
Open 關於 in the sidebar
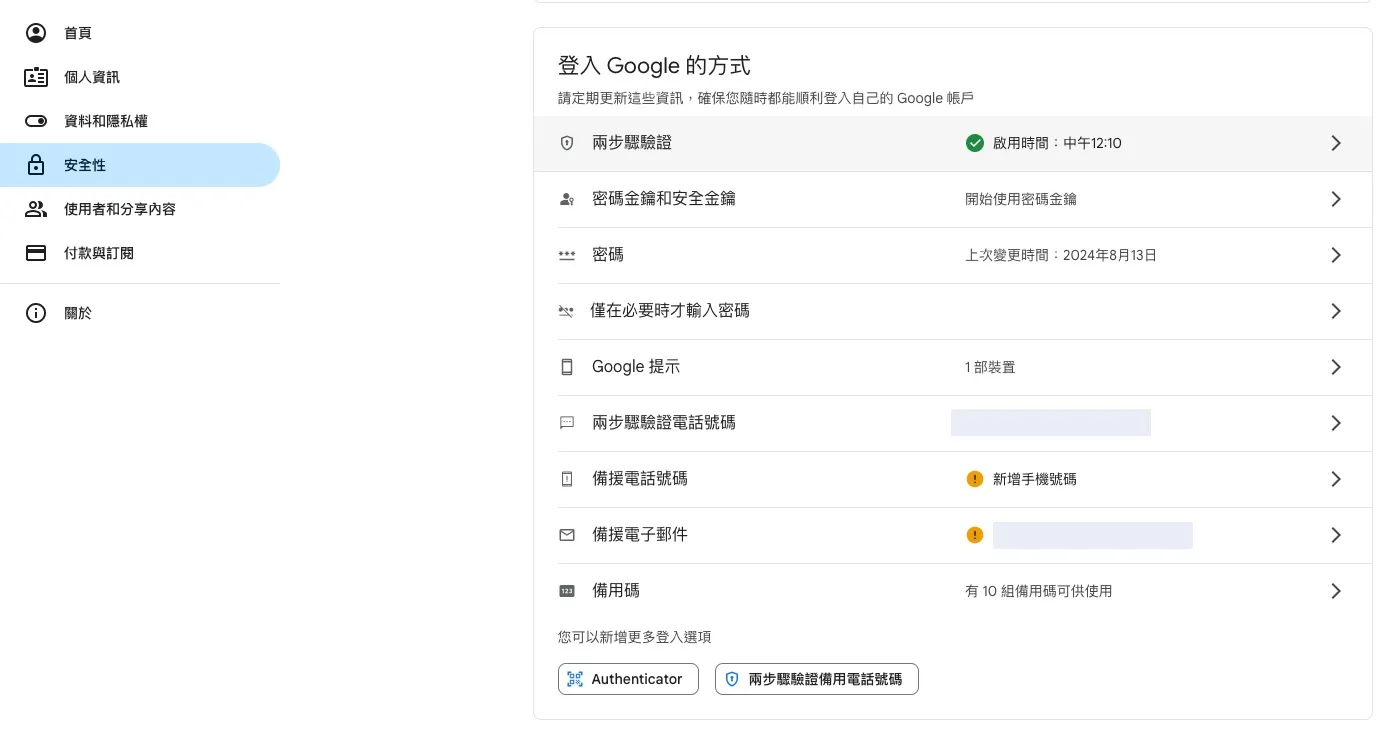[x=140, y=313]
